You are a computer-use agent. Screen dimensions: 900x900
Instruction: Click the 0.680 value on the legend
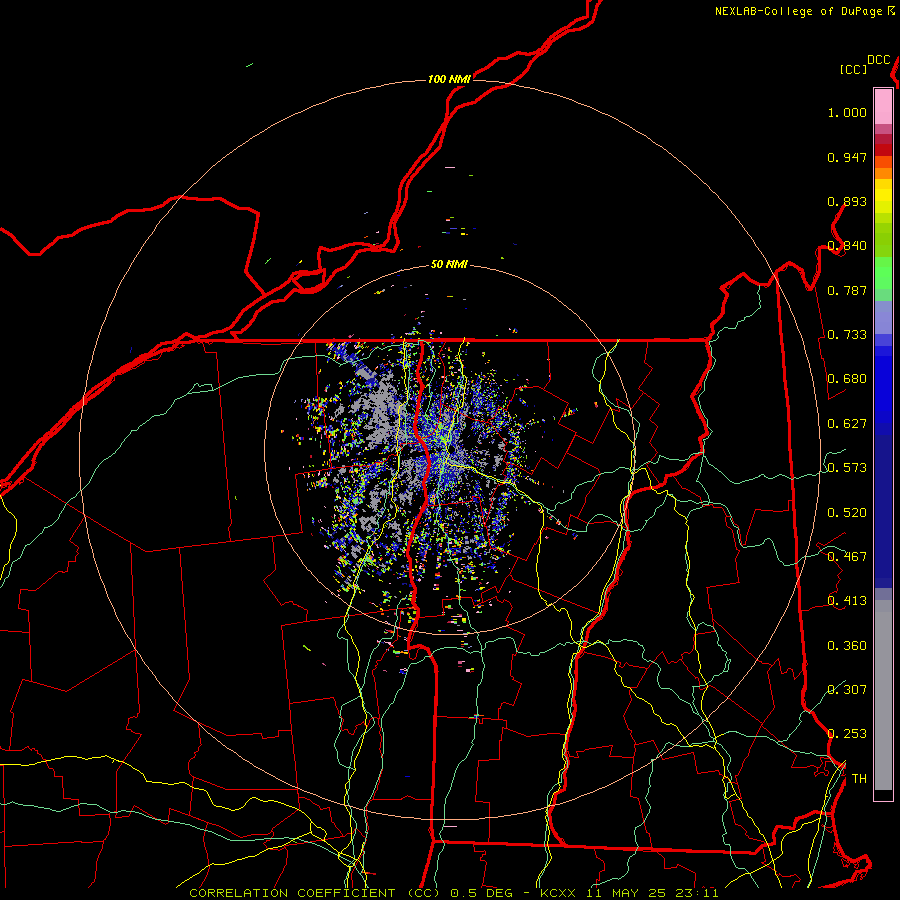coord(847,379)
